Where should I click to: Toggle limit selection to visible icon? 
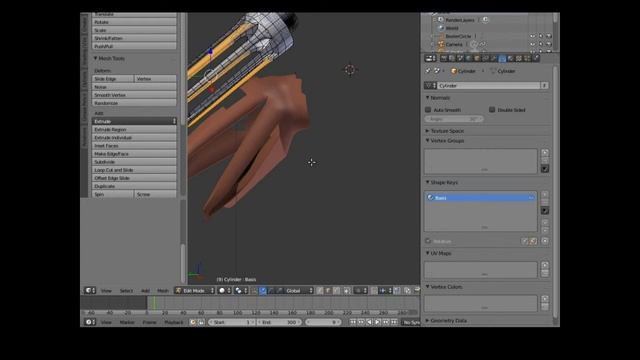pos(347,291)
